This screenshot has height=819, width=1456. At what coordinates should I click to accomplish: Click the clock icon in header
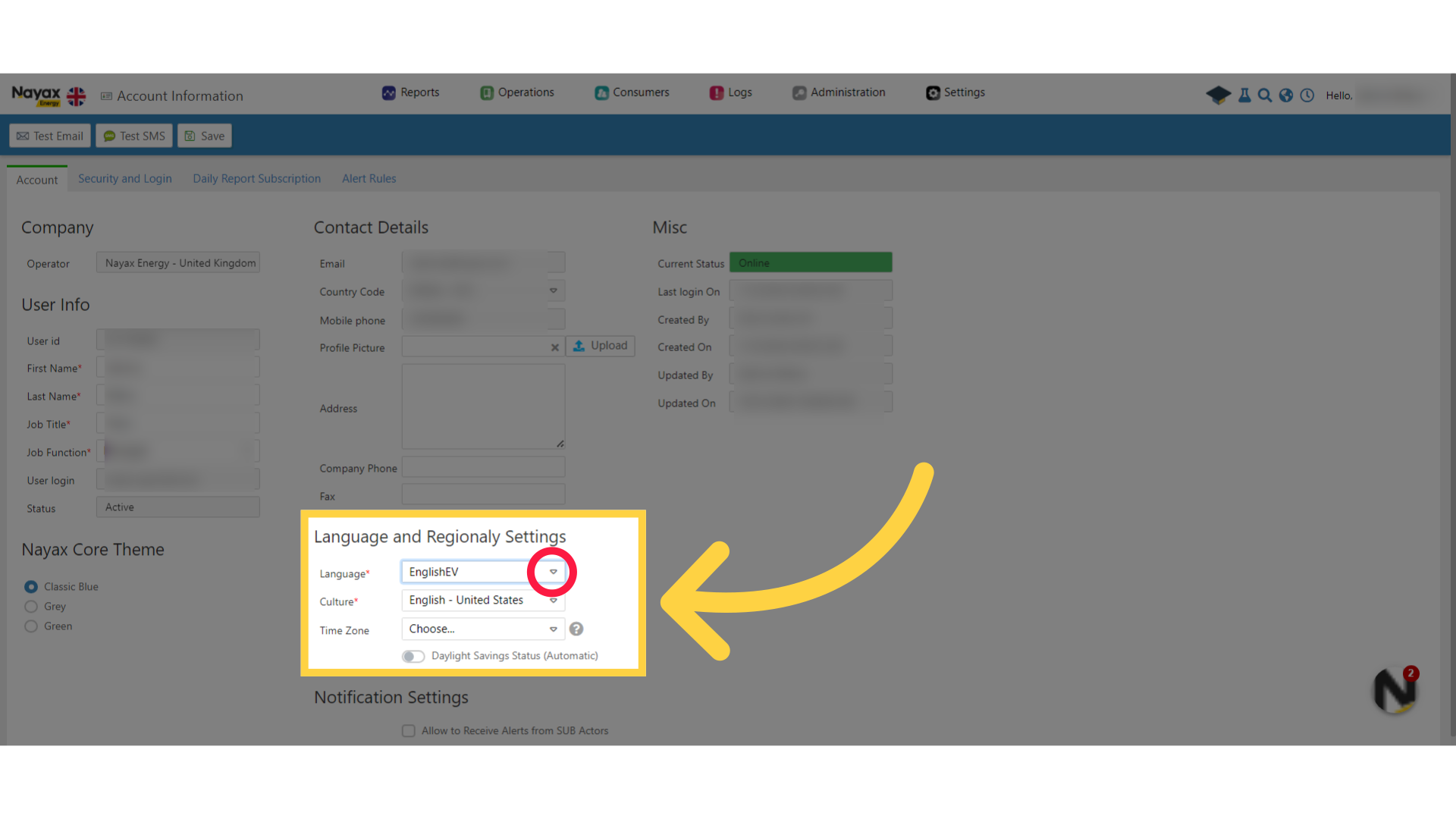point(1307,95)
